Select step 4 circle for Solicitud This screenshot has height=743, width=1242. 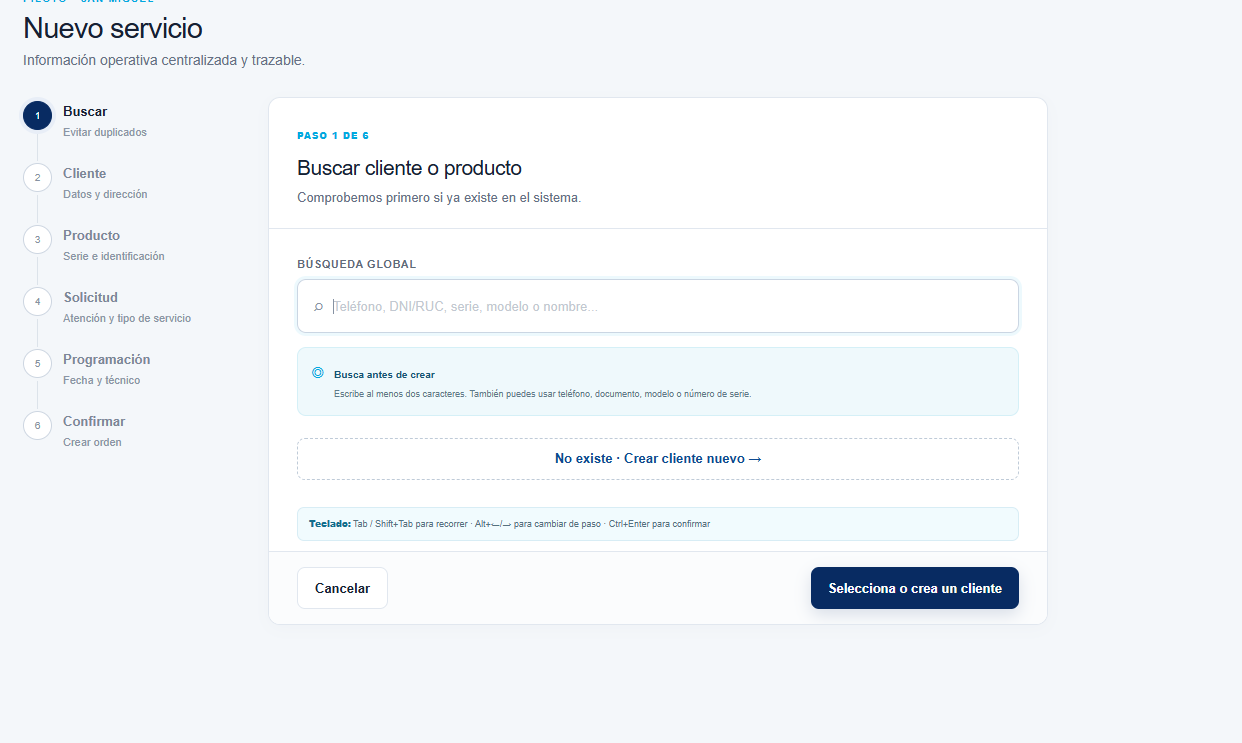37,302
